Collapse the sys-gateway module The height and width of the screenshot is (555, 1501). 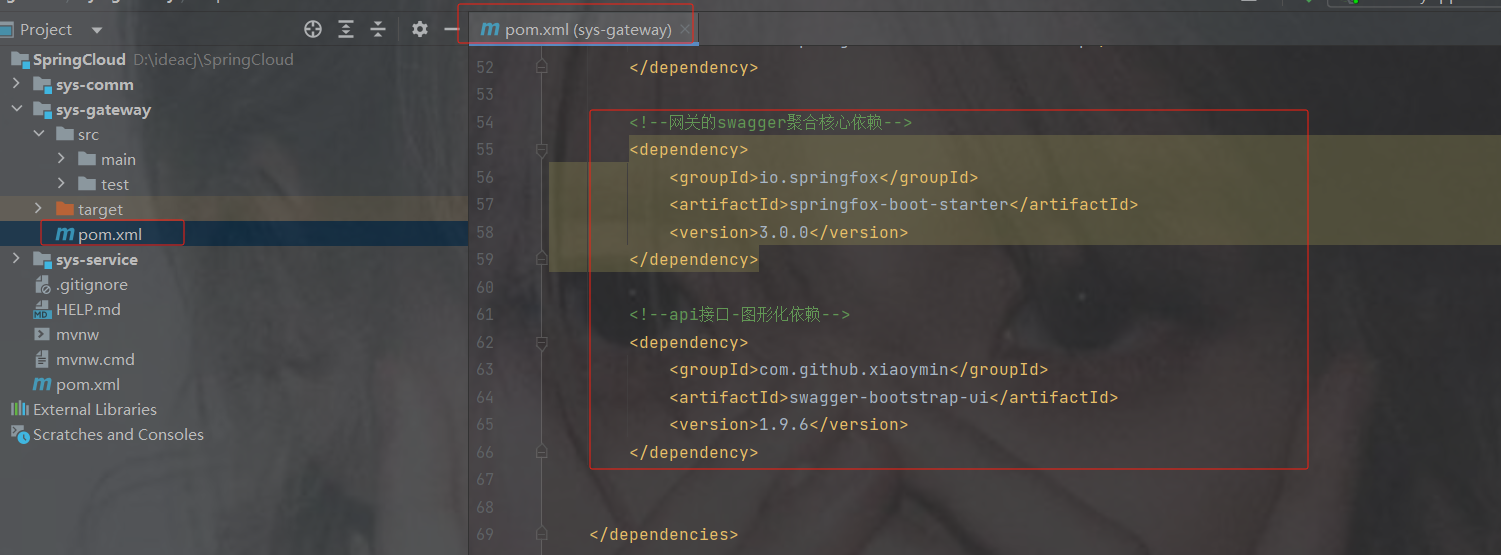[16, 109]
